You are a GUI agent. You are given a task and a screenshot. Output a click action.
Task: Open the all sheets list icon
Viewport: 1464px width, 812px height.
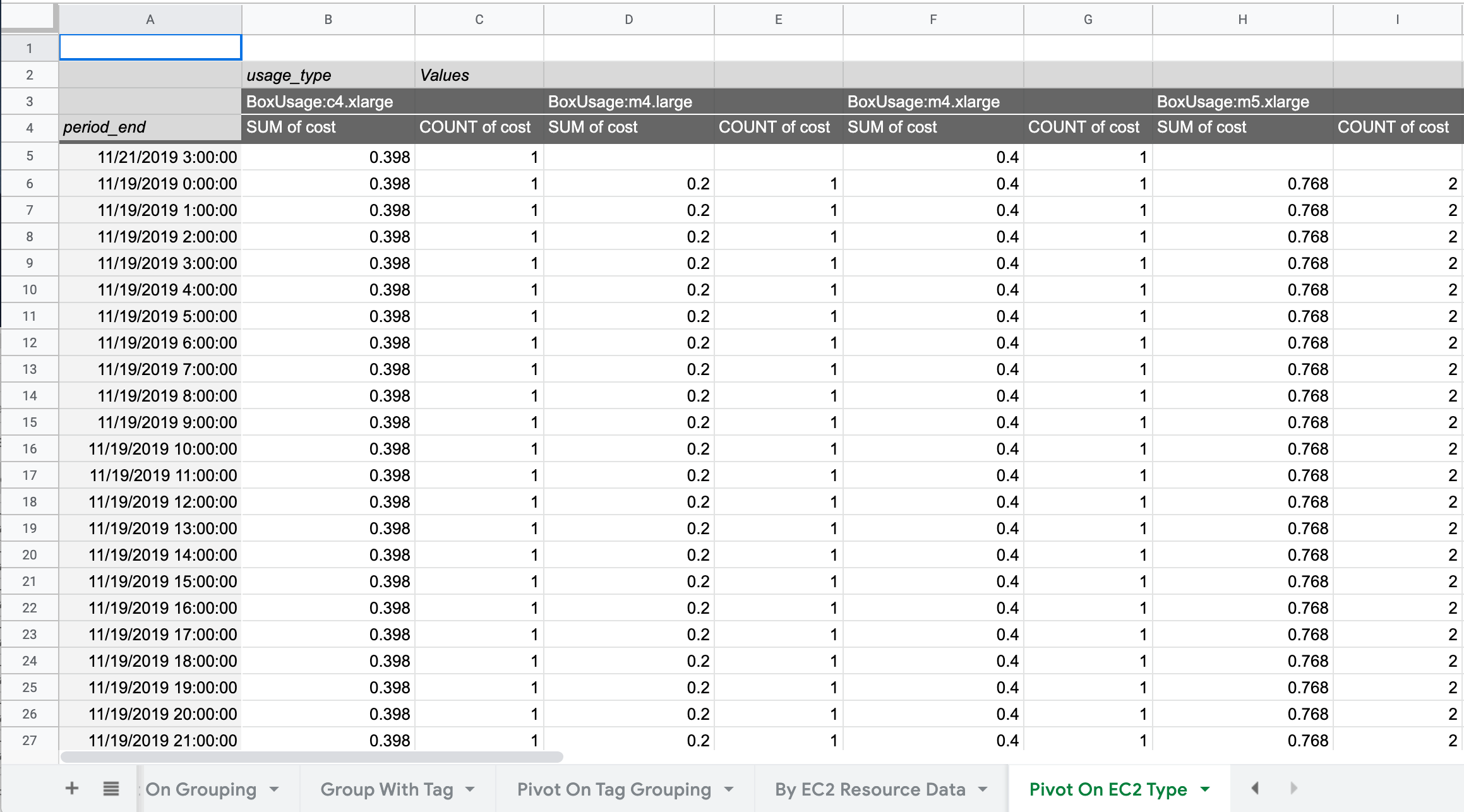111,788
